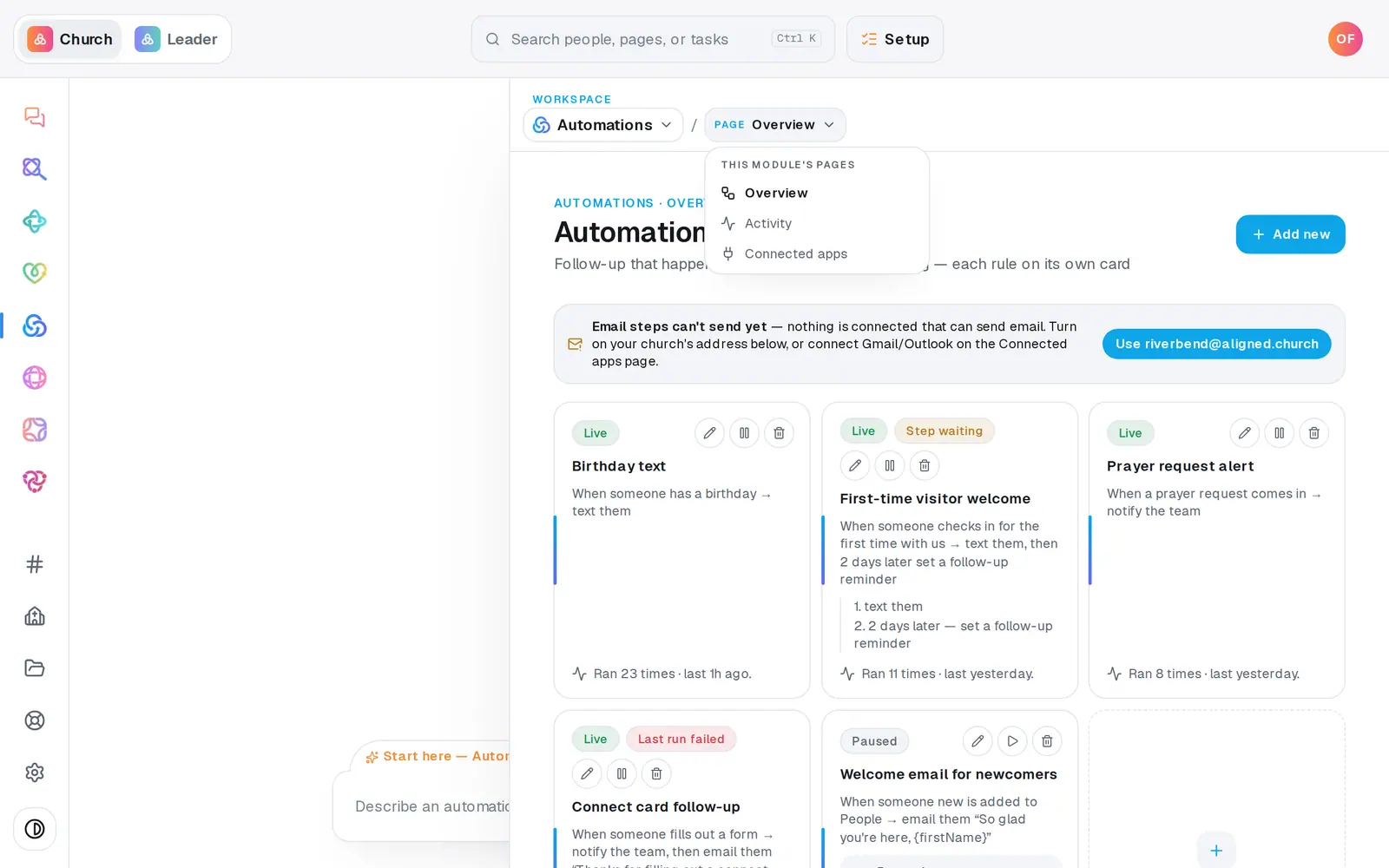Screen dimensions: 1389x868
Task: Resume the Welcome email for newcomers automation
Action: (x=1012, y=740)
